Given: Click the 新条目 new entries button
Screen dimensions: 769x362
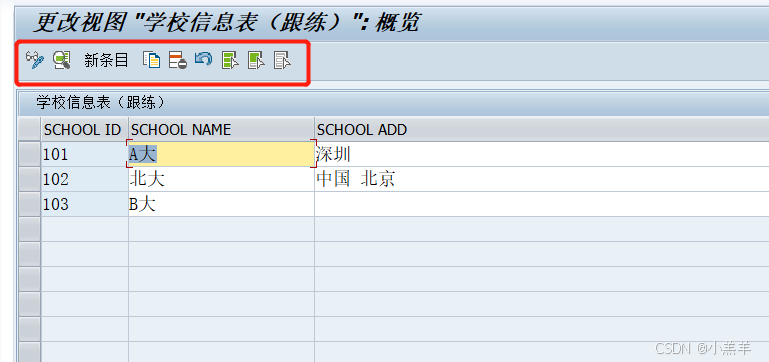Looking at the screenshot, I should click(106, 60).
